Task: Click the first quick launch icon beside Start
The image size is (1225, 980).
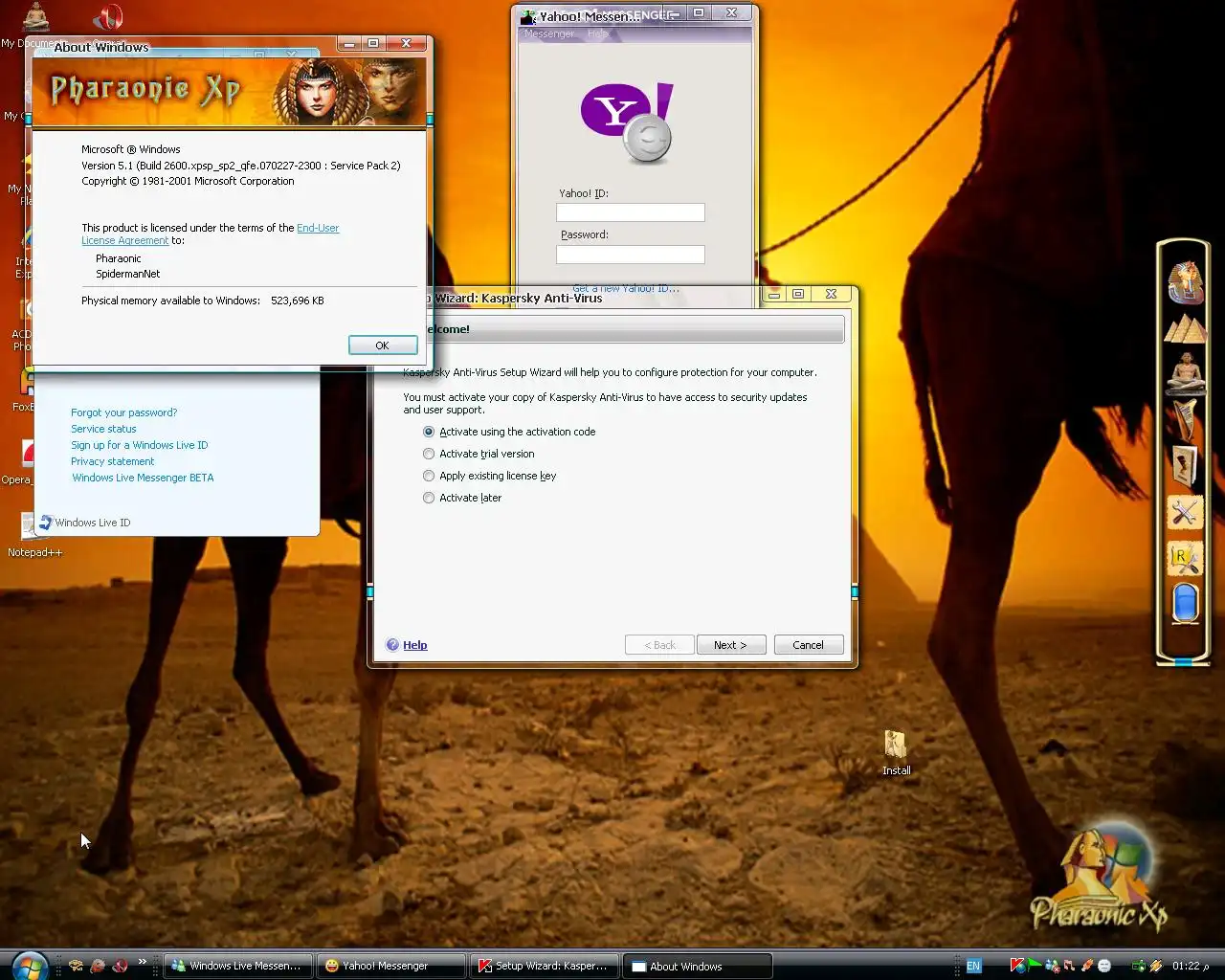Action: pyautogui.click(x=76, y=966)
